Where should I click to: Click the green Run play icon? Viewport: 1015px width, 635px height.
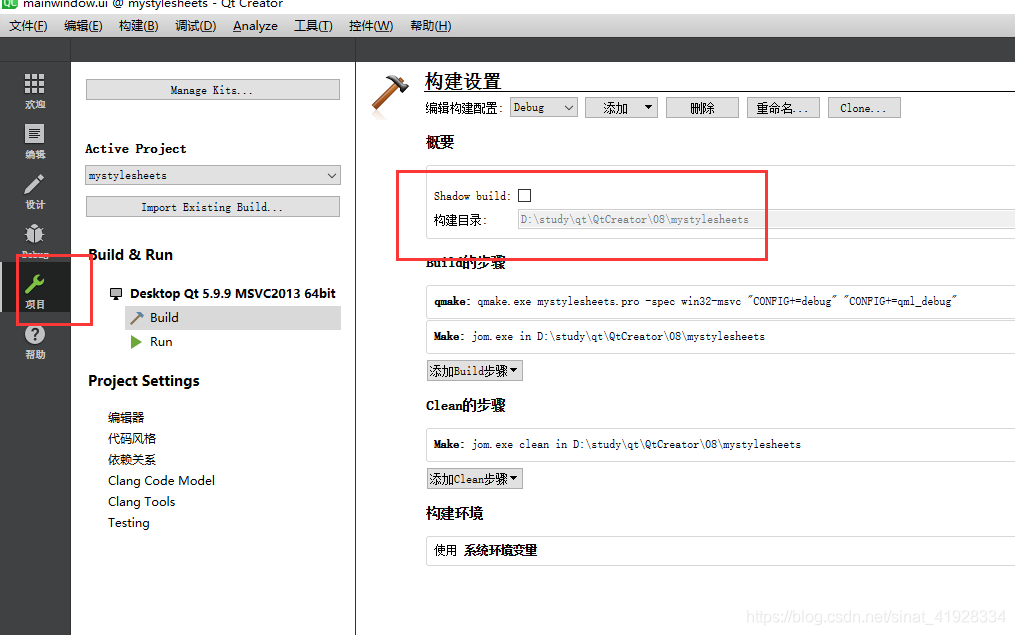[136, 342]
